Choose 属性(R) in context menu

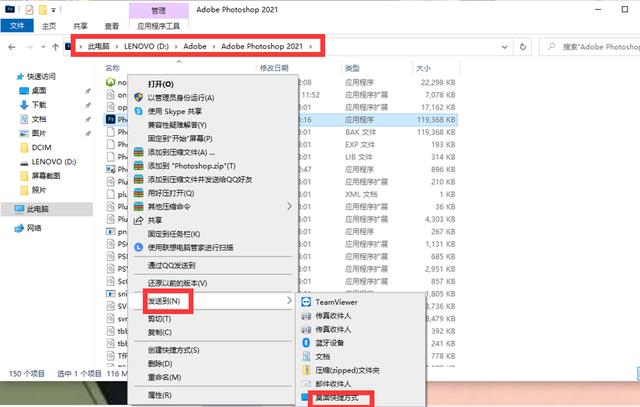(x=212, y=395)
